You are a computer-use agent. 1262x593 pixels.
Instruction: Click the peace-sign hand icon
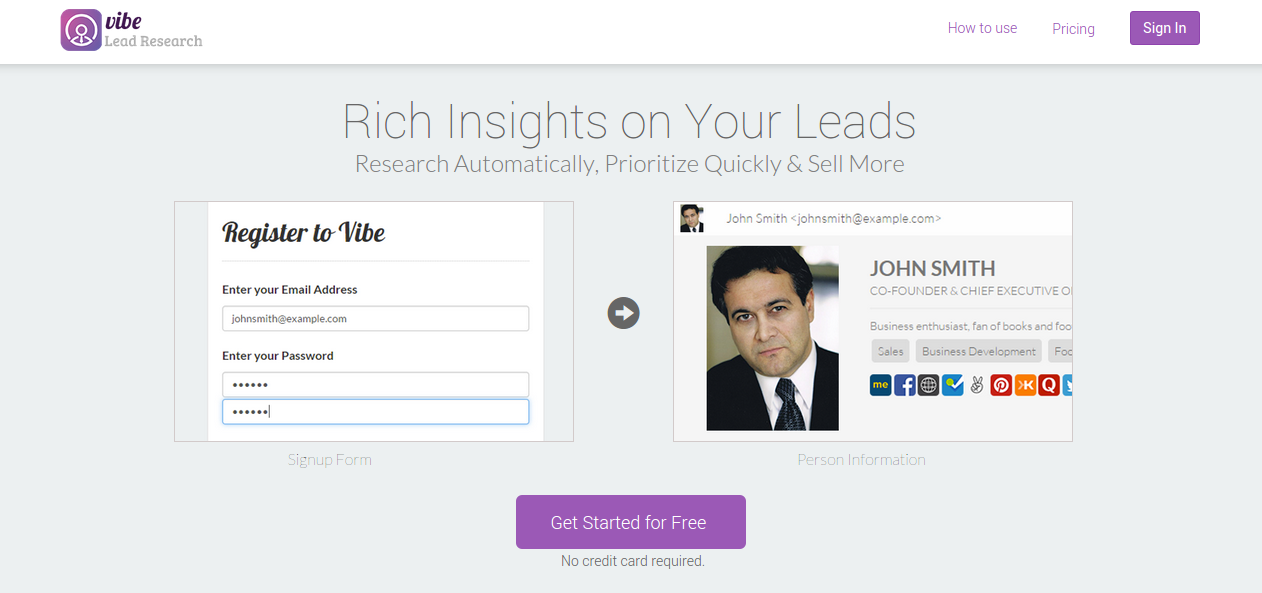click(977, 385)
